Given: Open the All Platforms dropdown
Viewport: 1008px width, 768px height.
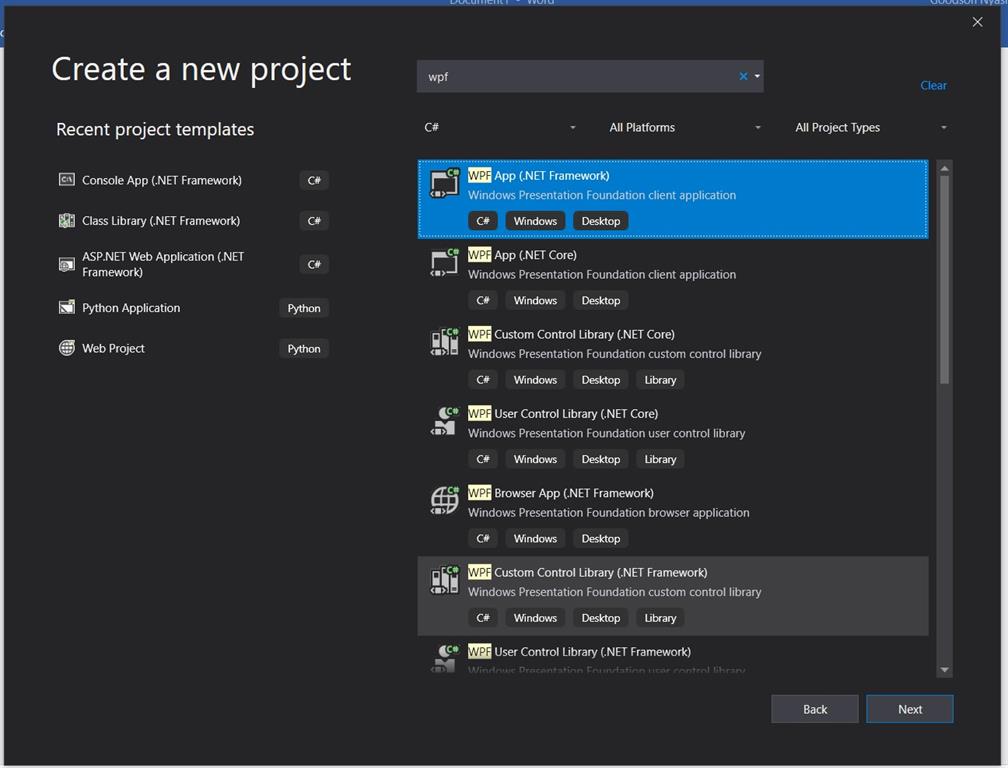Looking at the screenshot, I should click(685, 127).
